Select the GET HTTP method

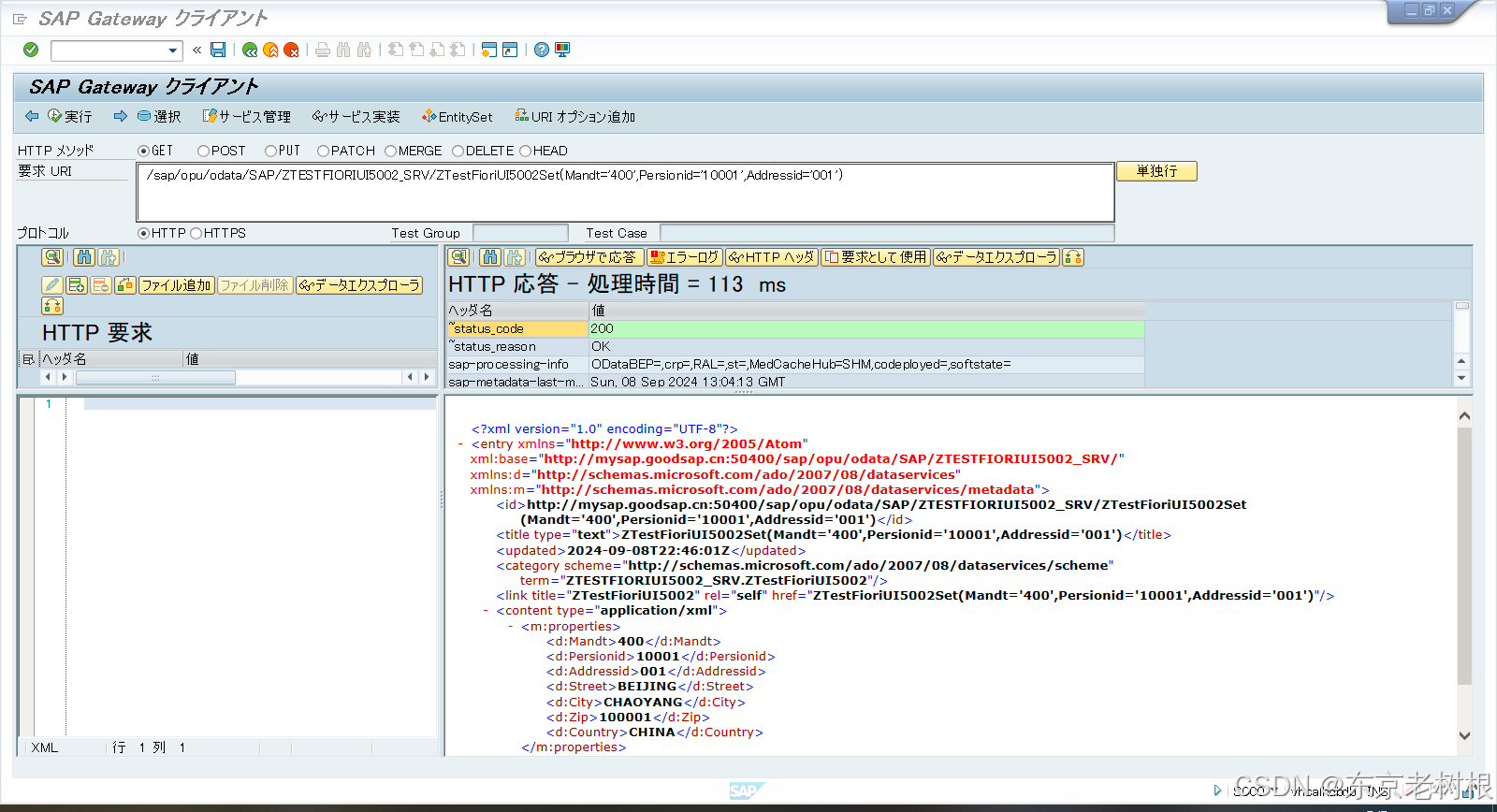(143, 151)
